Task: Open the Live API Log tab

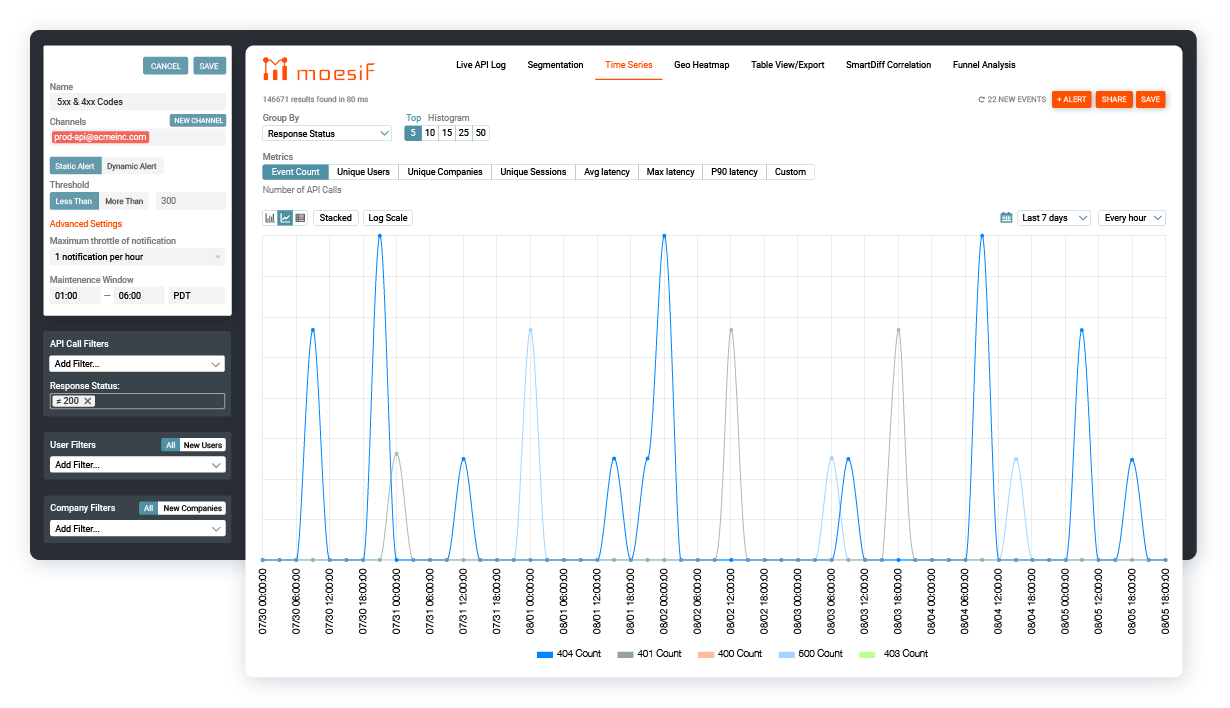Action: 481,65
